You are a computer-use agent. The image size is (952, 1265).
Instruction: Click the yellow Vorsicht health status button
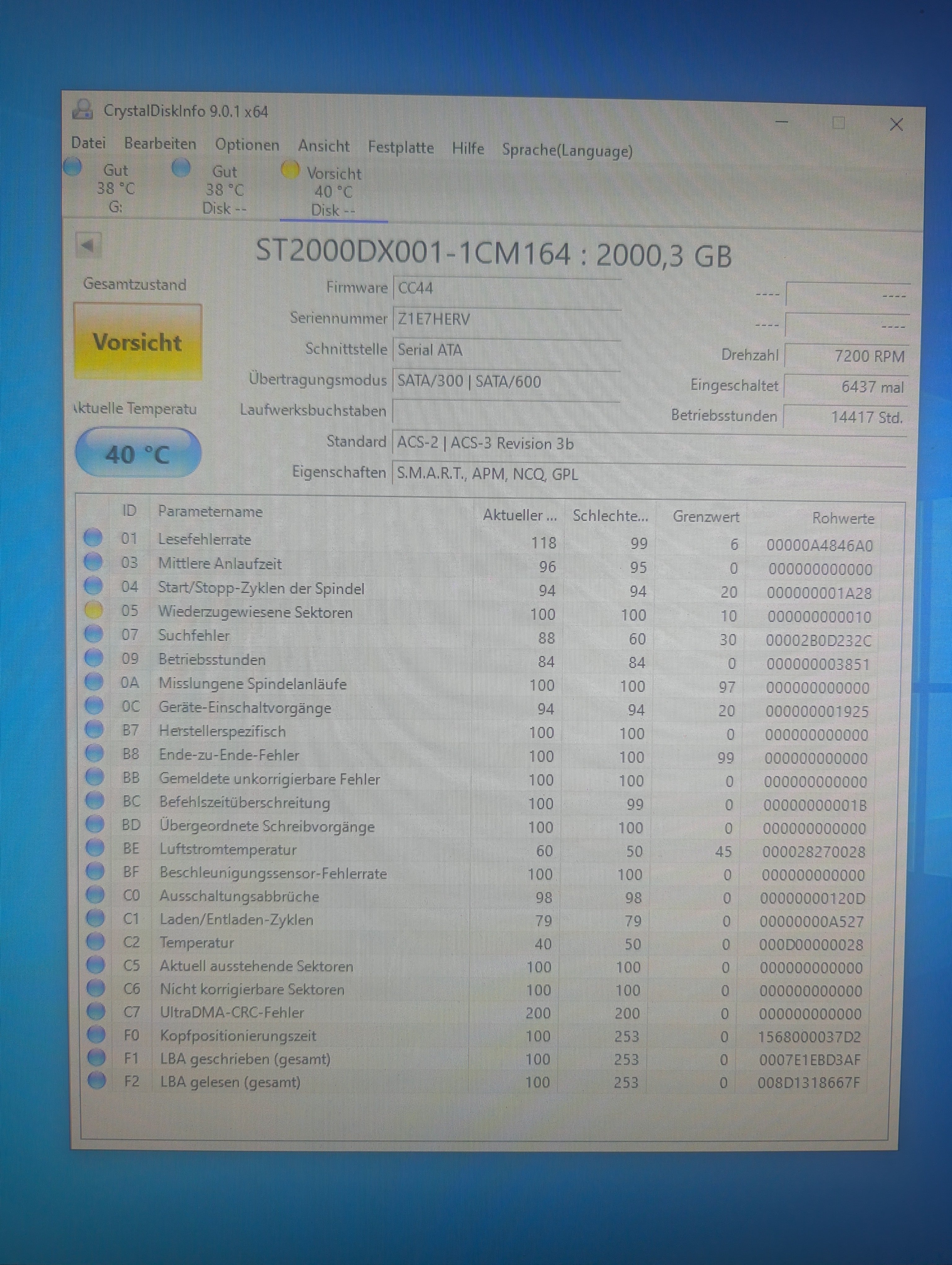(x=138, y=342)
